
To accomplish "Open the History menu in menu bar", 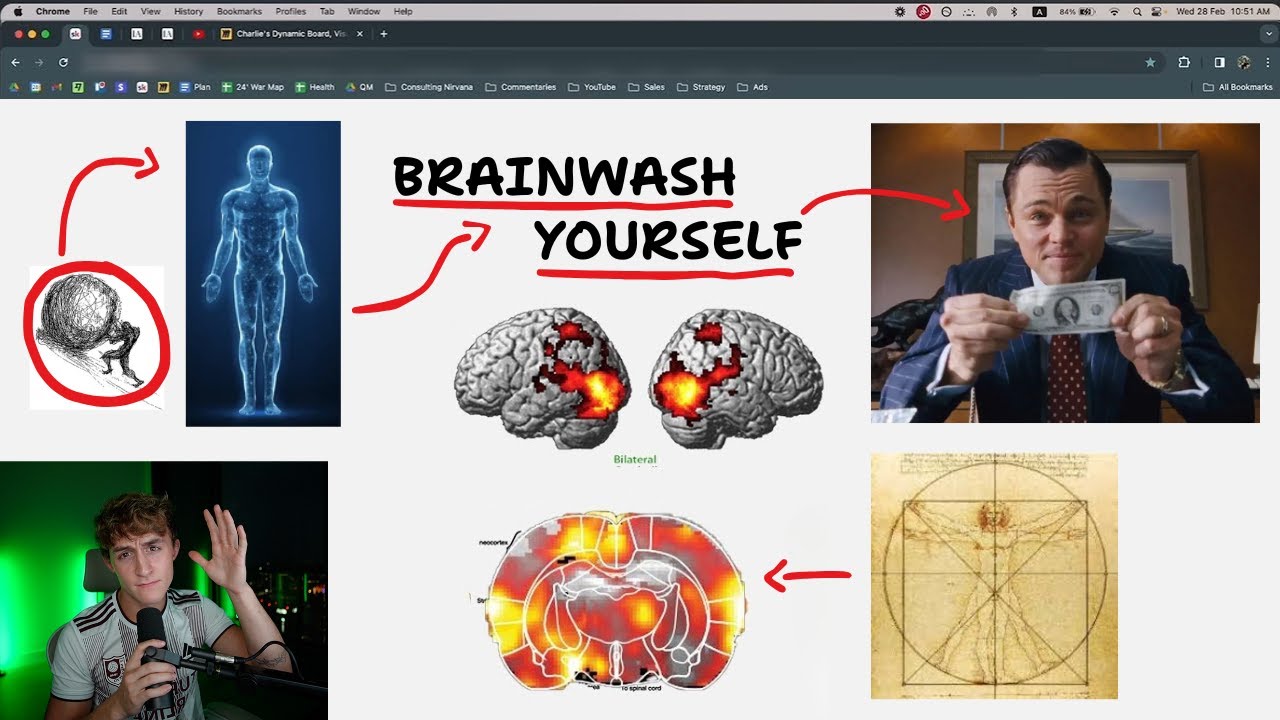I will (188, 11).
